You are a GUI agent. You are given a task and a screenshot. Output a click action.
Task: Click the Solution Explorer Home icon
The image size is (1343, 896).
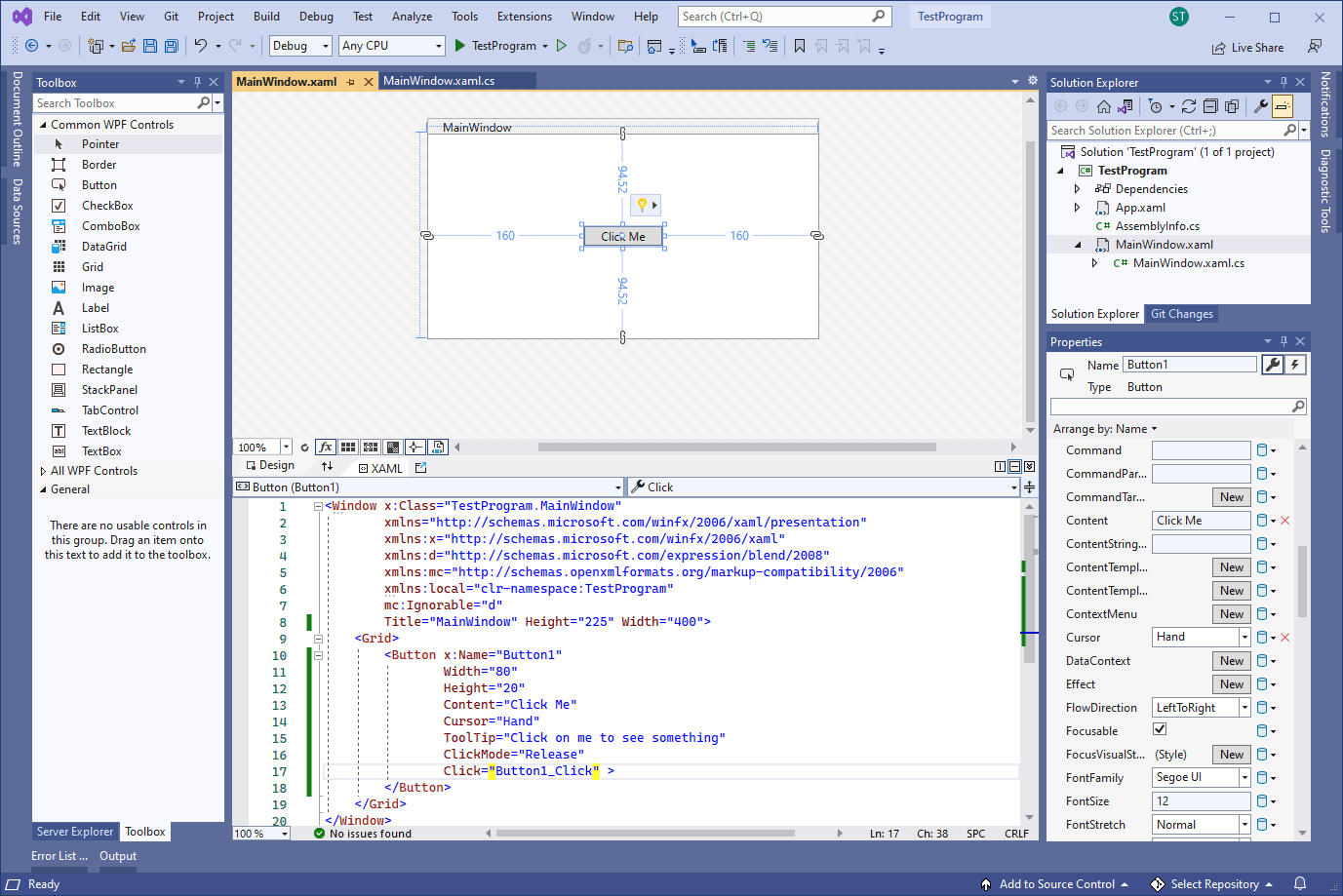coord(1104,106)
